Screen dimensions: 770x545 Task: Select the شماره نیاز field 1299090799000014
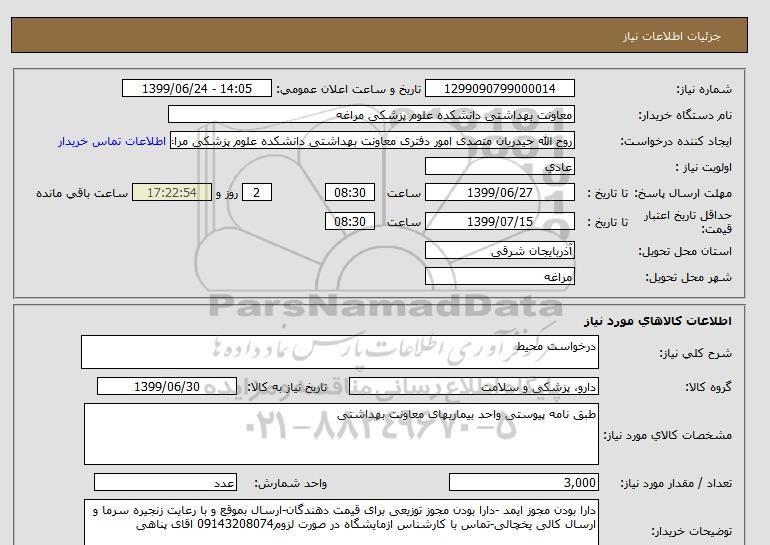(x=499, y=88)
